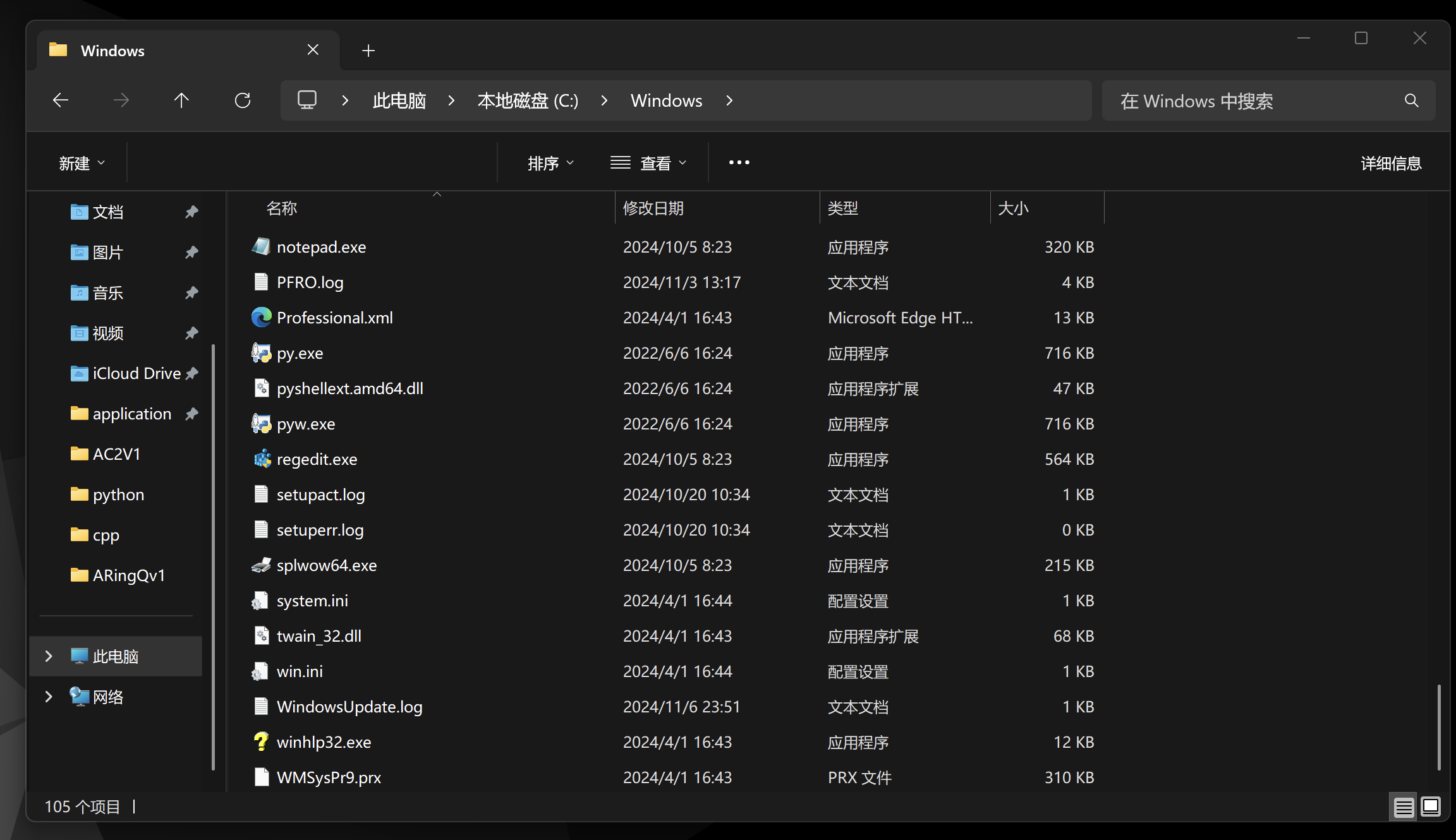The image size is (1456, 840).
Task: Select the regedit.exe file icon
Action: click(x=262, y=459)
